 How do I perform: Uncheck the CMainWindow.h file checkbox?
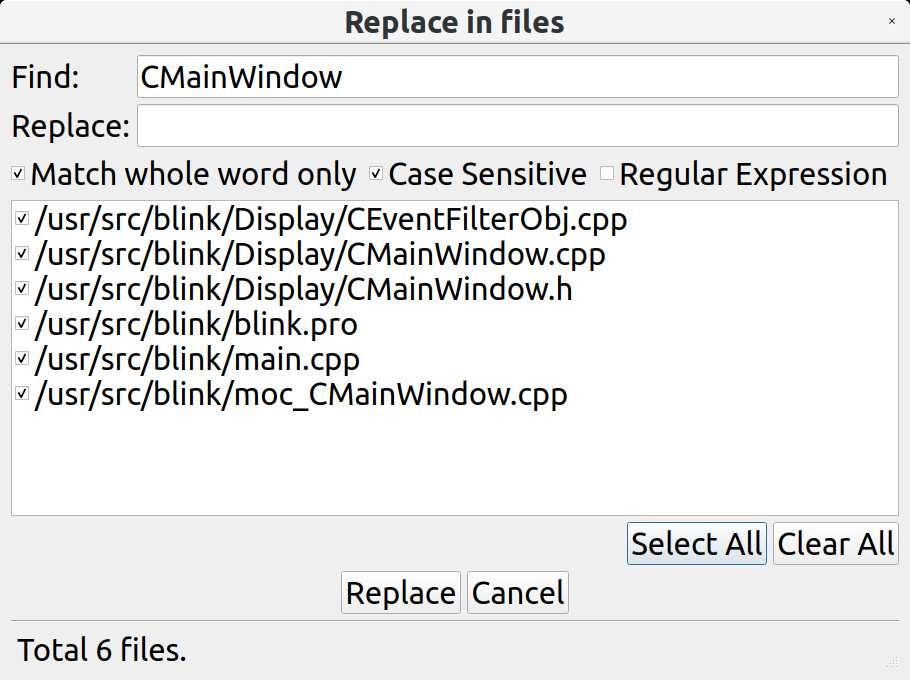(22, 289)
